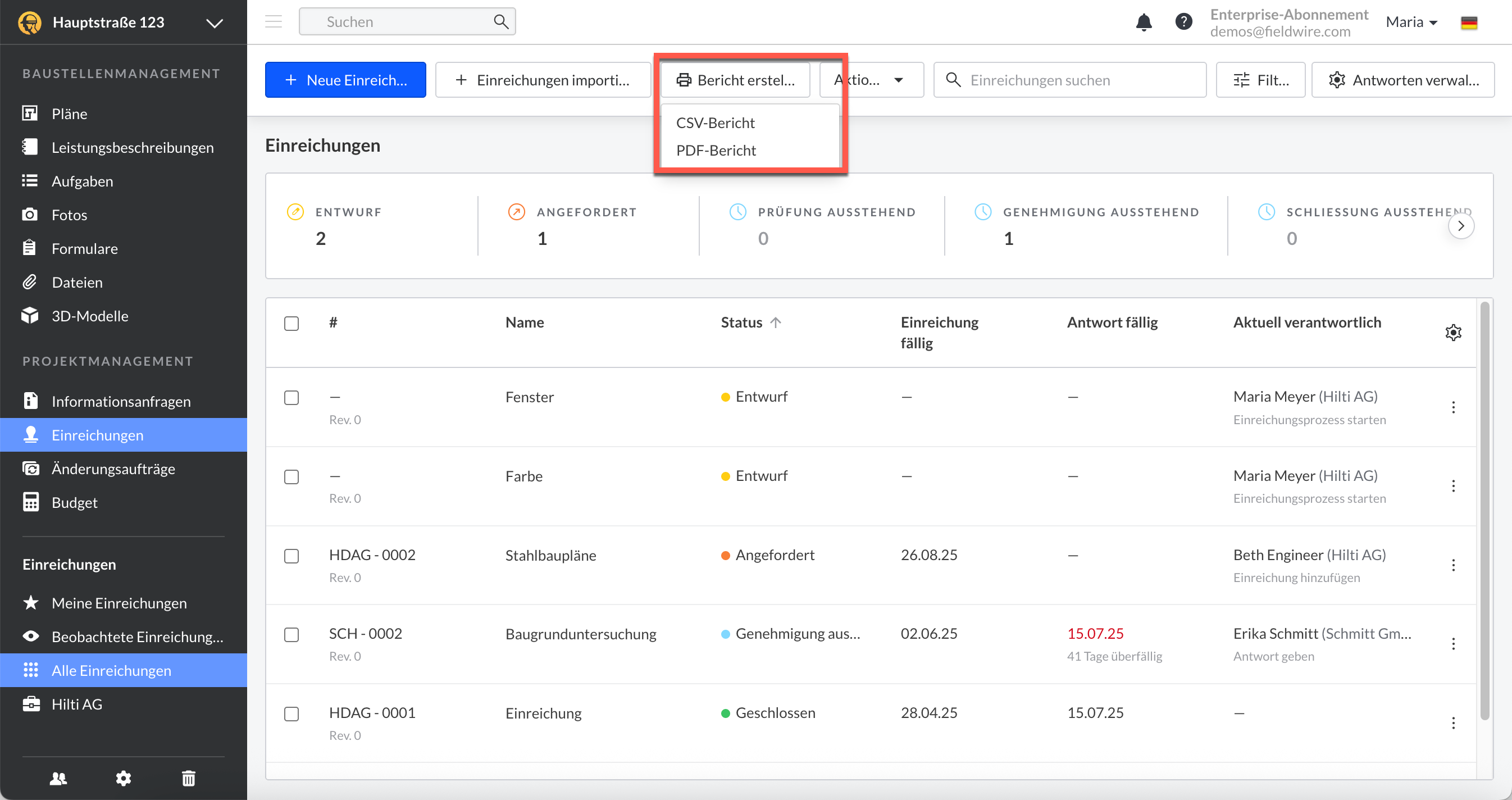
Task: Click the German flag language icon
Action: (x=1469, y=22)
